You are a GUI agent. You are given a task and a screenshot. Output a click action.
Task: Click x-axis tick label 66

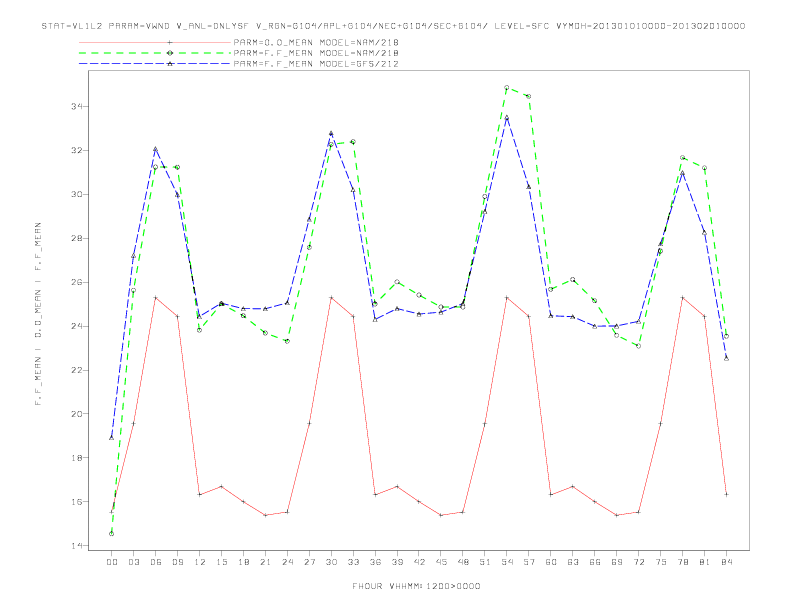pos(595,562)
